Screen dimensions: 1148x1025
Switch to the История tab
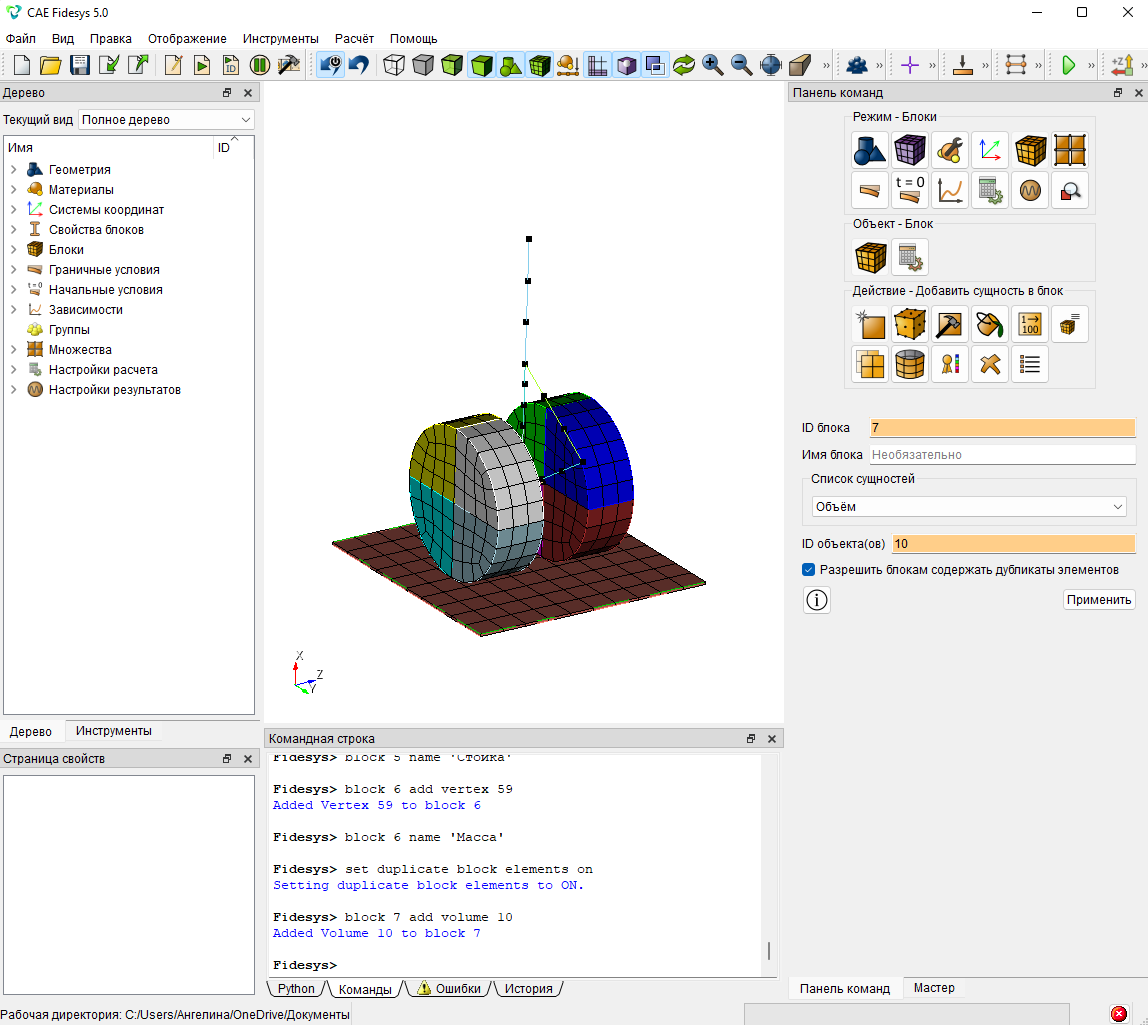coord(528,988)
